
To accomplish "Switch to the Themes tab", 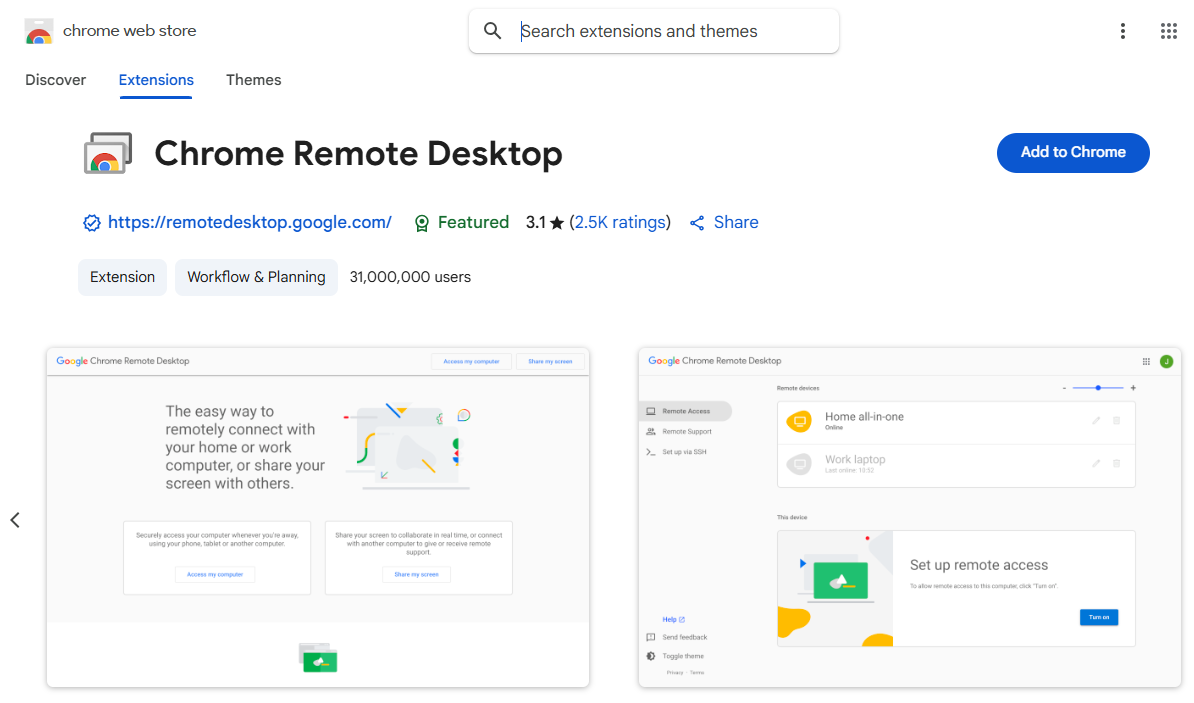I will [x=253, y=80].
